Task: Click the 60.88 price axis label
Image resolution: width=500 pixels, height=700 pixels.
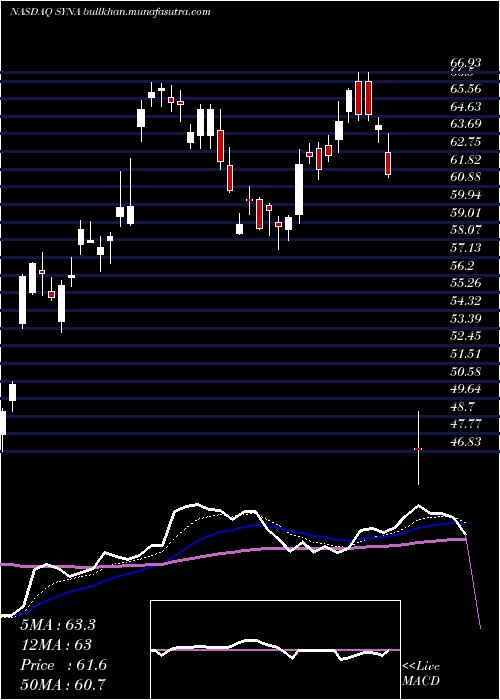Action: pyautogui.click(x=466, y=177)
